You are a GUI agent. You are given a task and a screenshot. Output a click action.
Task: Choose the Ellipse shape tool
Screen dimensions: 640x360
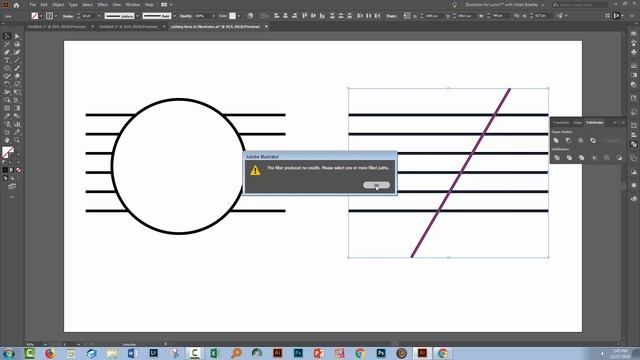[7, 68]
